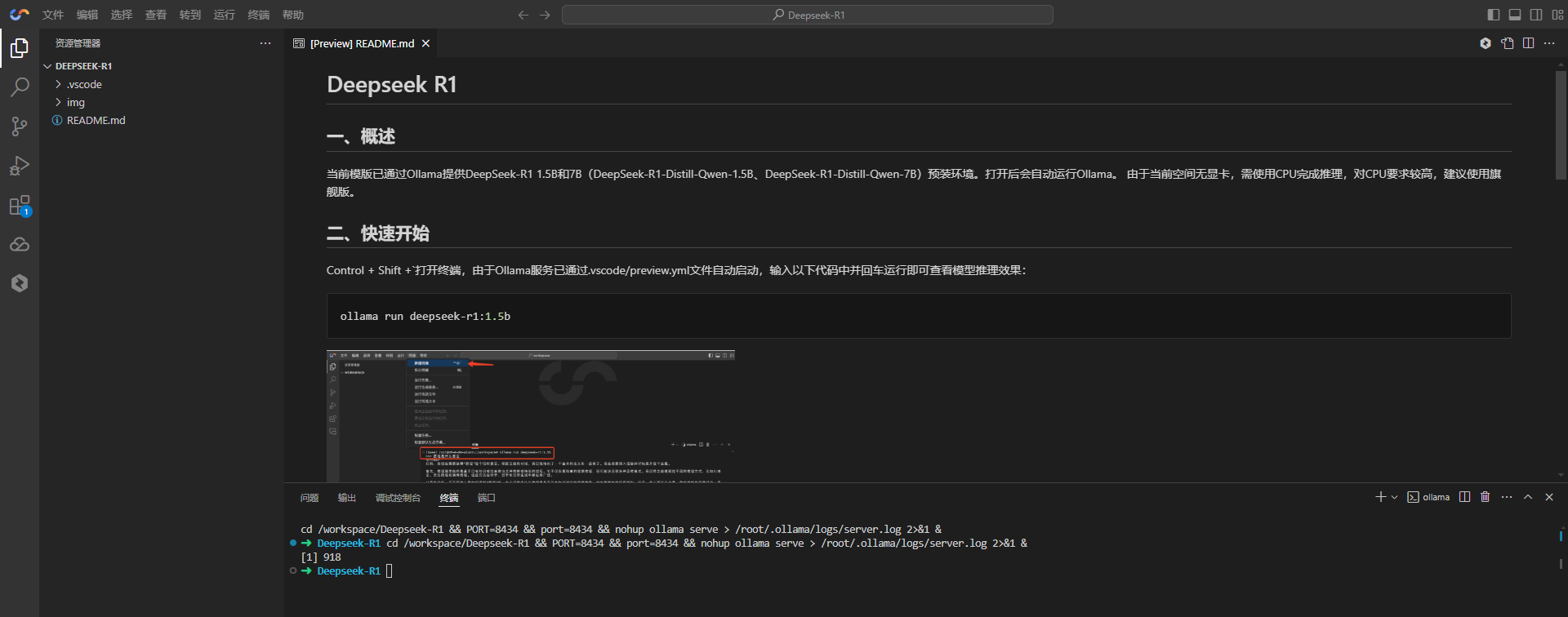Open the 终端 menu
Viewport: 1568px width, 617px height.
click(259, 15)
